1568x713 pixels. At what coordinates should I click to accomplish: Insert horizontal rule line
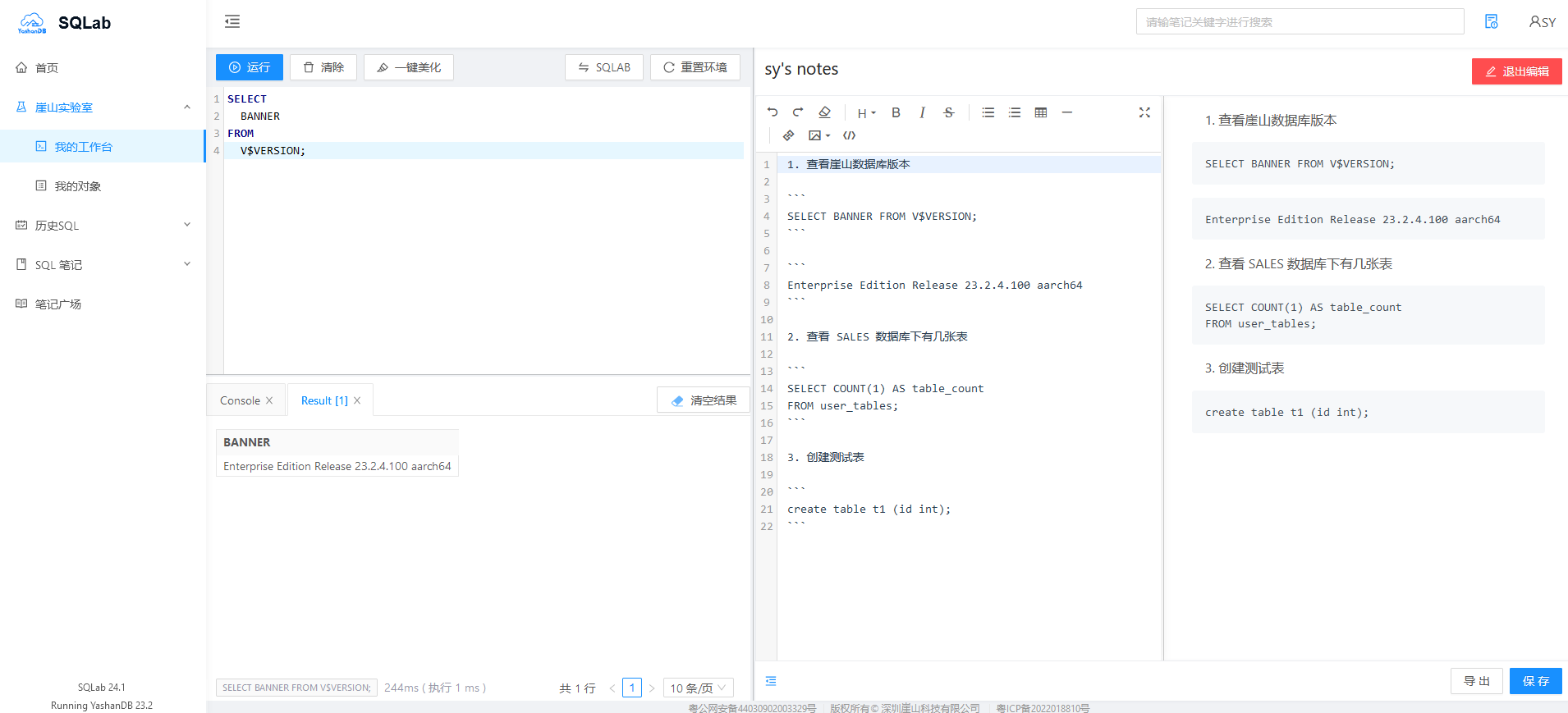pos(1067,112)
